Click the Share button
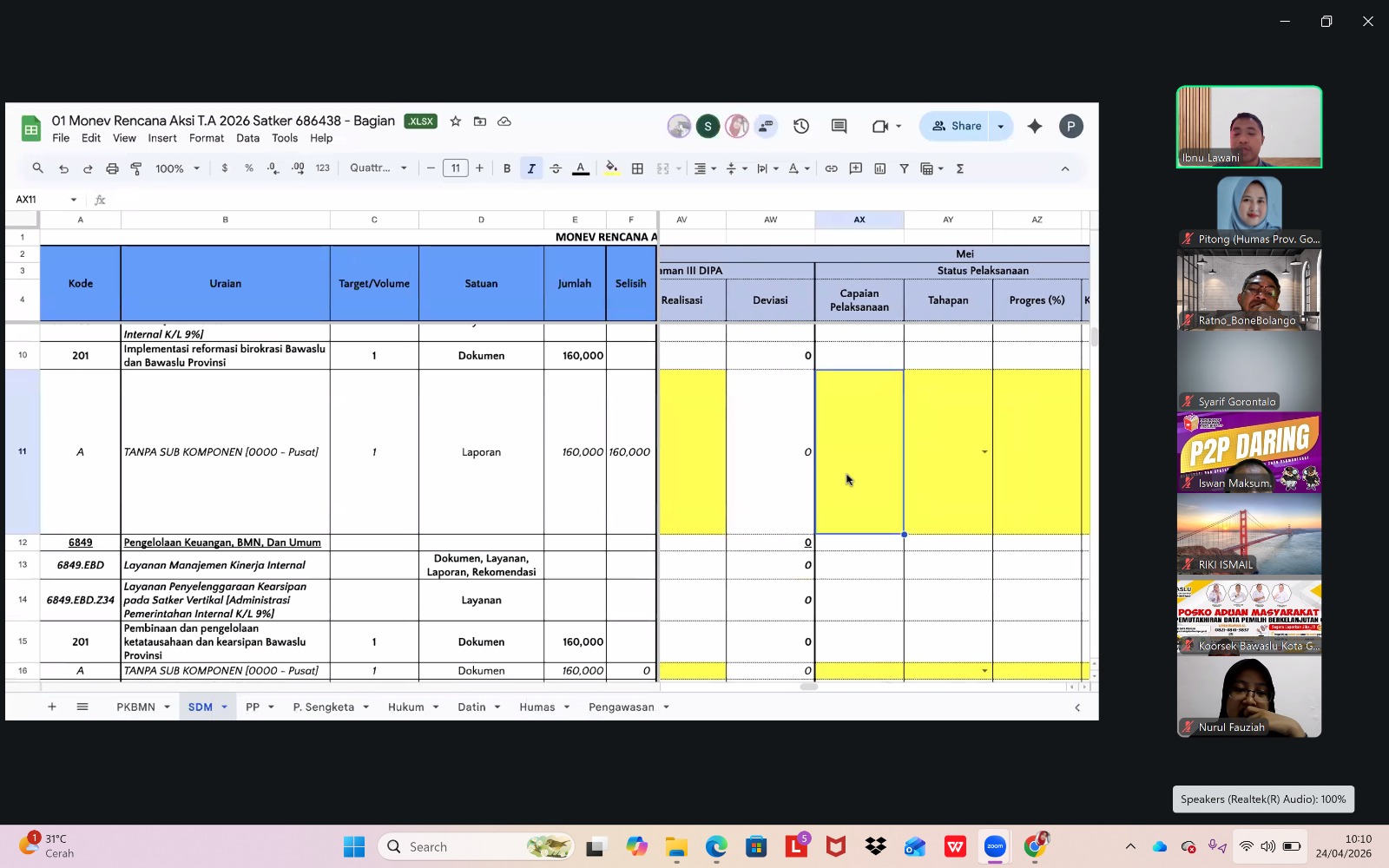Image resolution: width=1389 pixels, height=868 pixels. coord(957,127)
